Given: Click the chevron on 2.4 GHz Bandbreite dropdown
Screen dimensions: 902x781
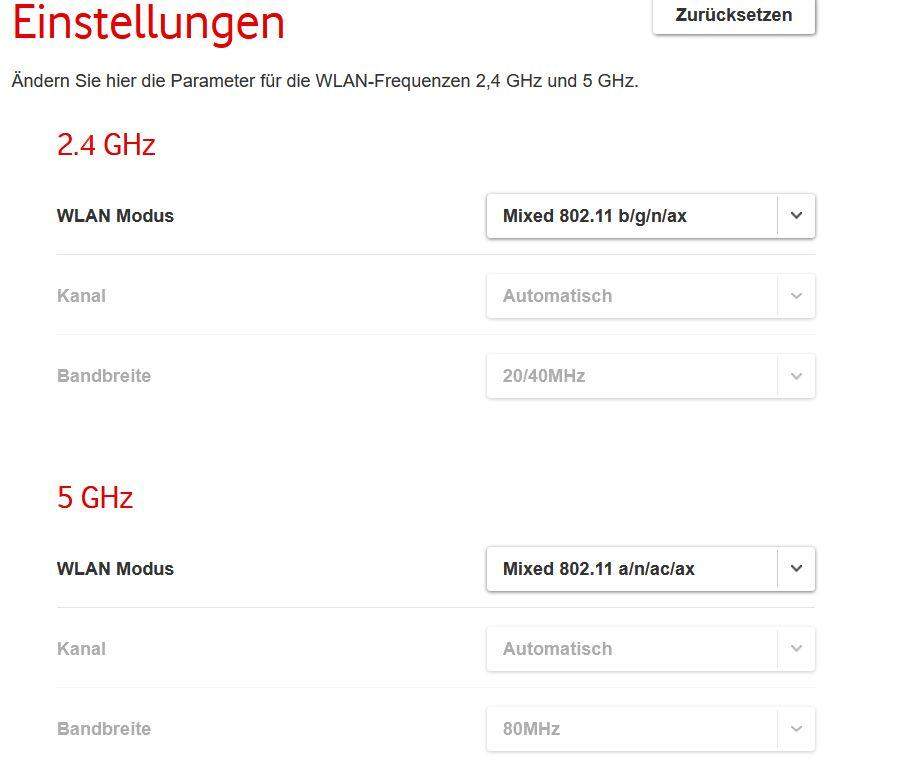Looking at the screenshot, I should pyautogui.click(x=796, y=375).
